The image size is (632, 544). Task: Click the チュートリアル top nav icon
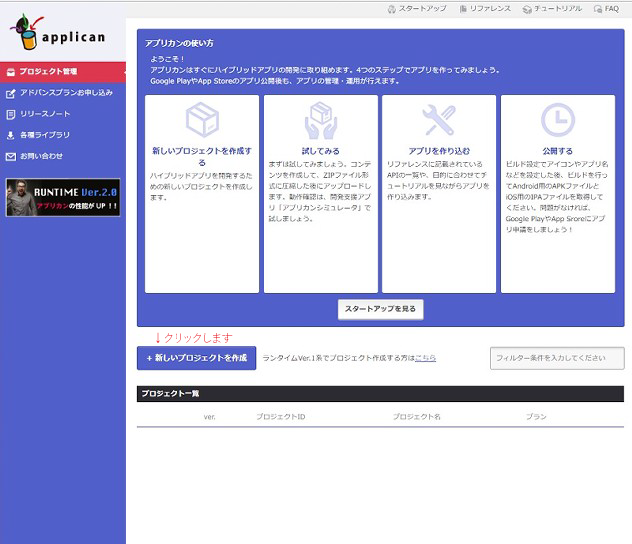pos(527,9)
